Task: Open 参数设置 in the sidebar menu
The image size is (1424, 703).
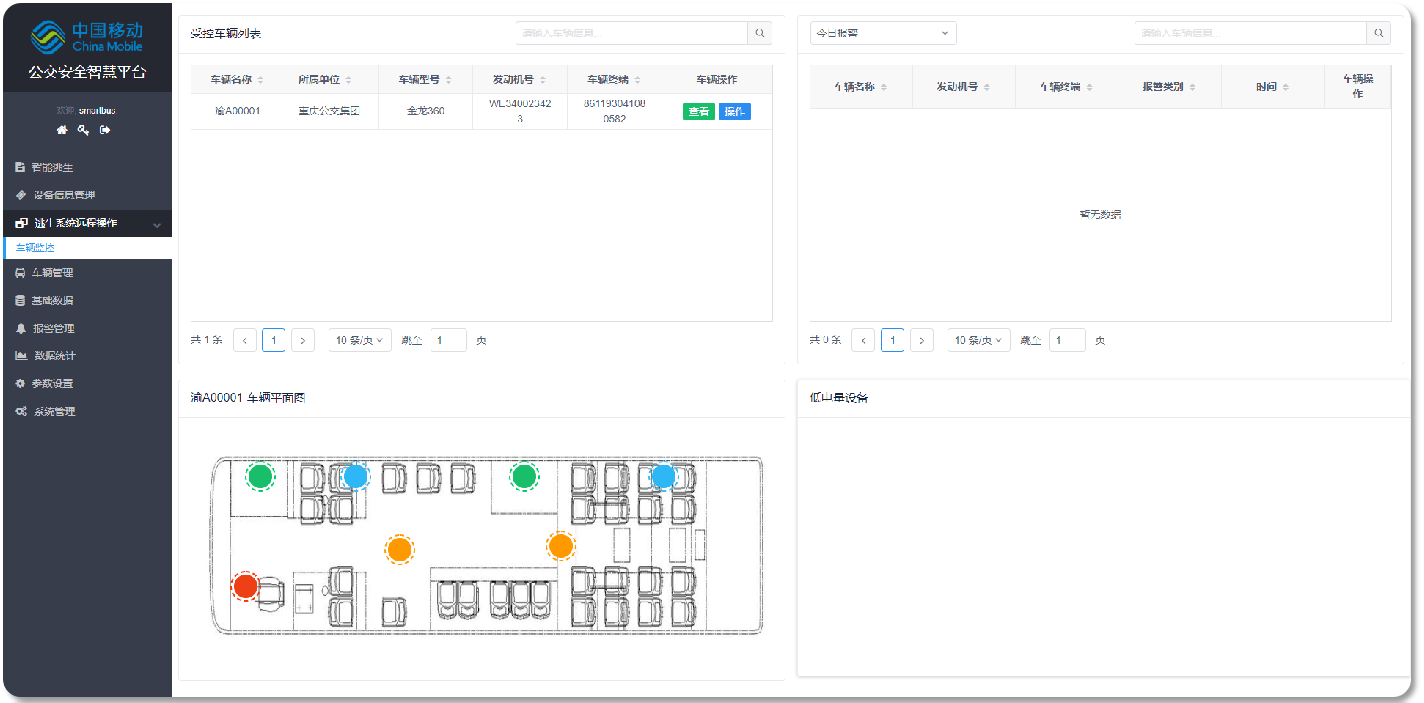Action: [52, 383]
